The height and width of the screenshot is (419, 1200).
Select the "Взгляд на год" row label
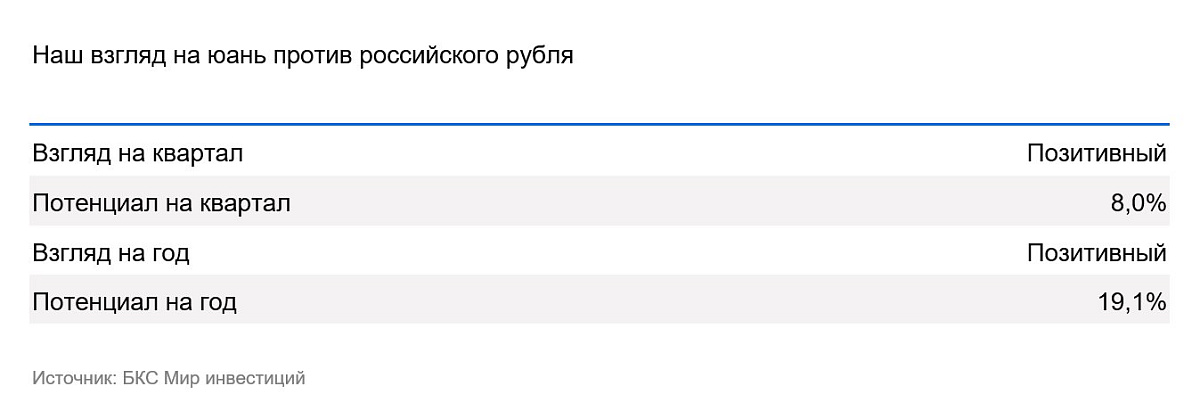click(x=111, y=253)
